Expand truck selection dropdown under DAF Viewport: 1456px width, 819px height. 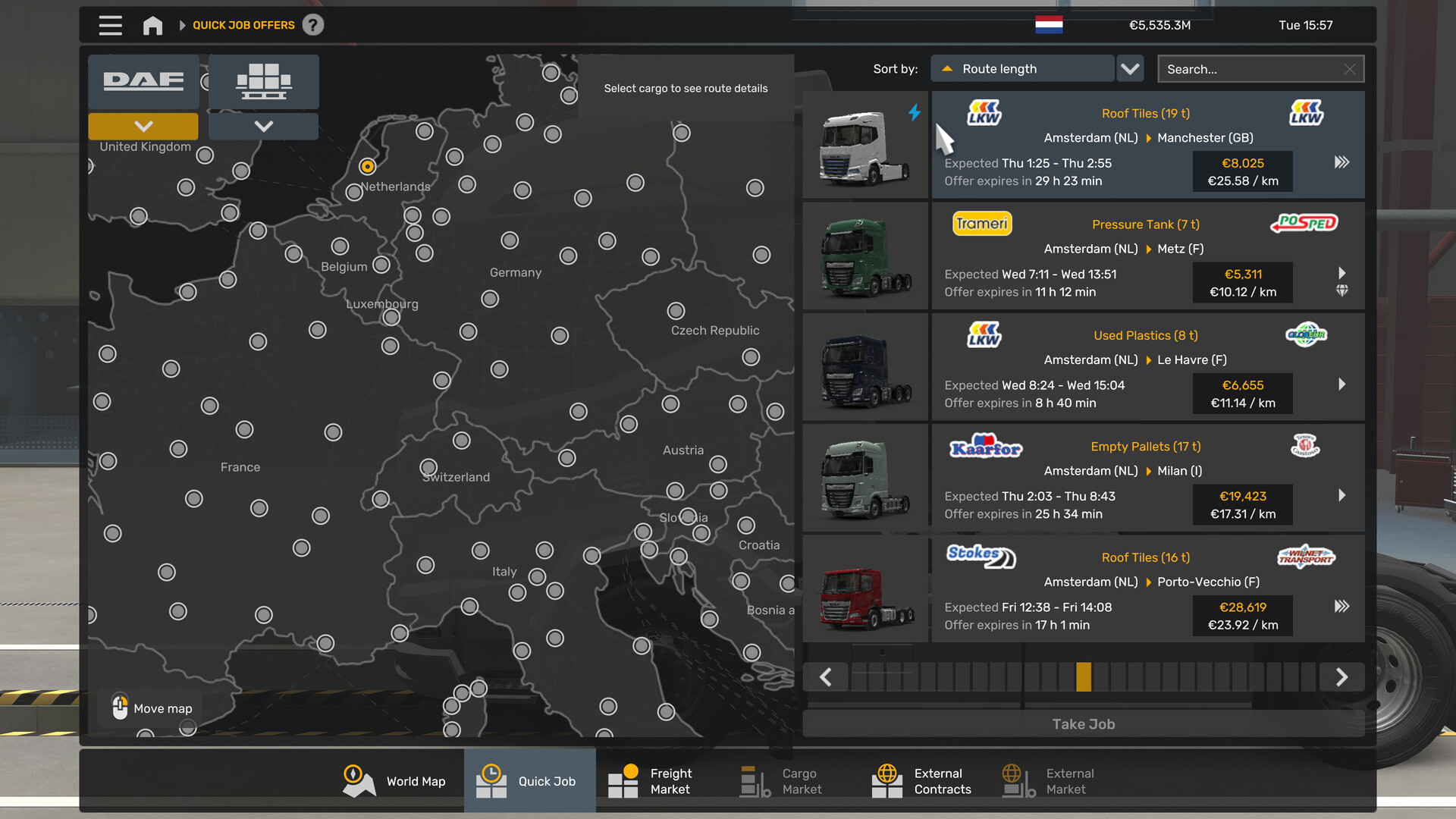[143, 126]
